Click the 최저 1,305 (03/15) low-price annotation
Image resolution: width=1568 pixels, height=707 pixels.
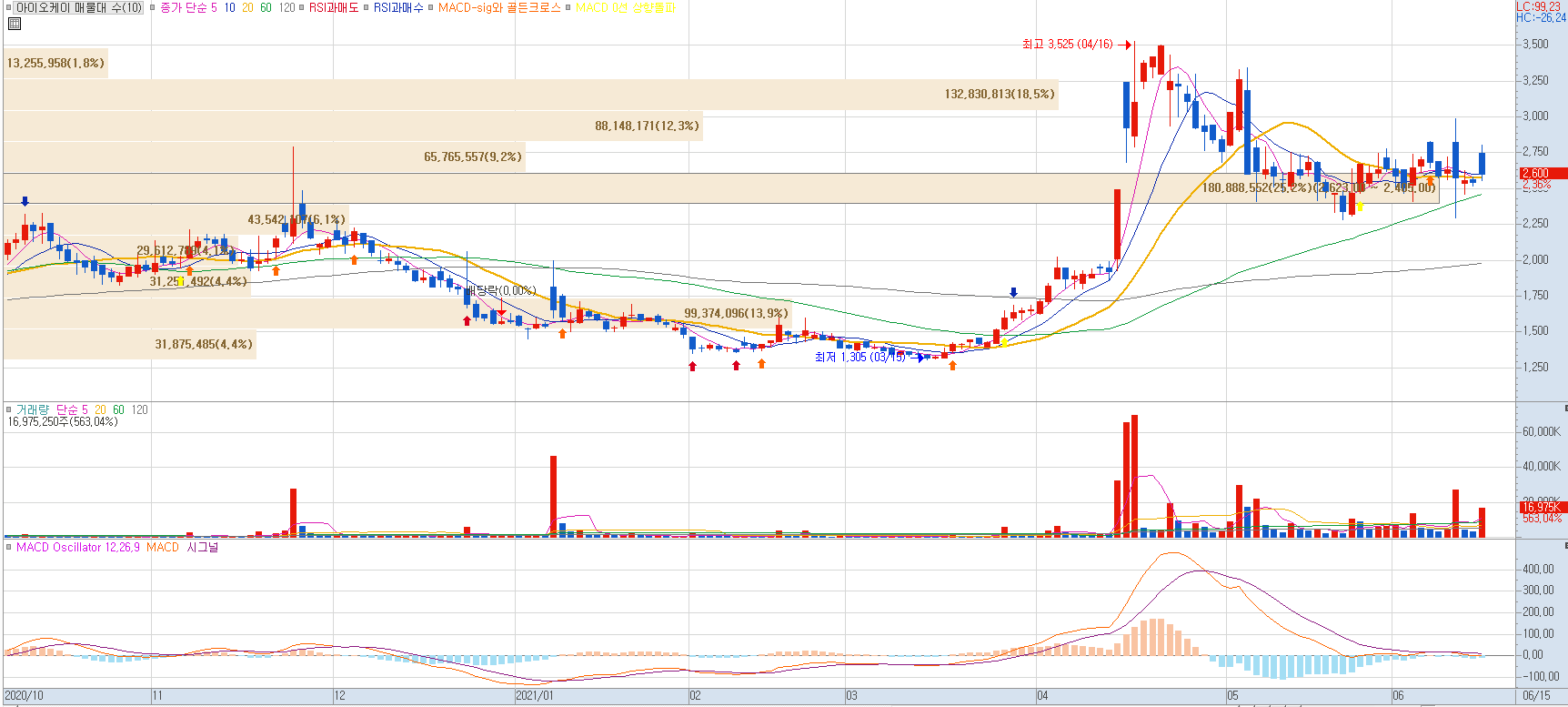[x=859, y=357]
